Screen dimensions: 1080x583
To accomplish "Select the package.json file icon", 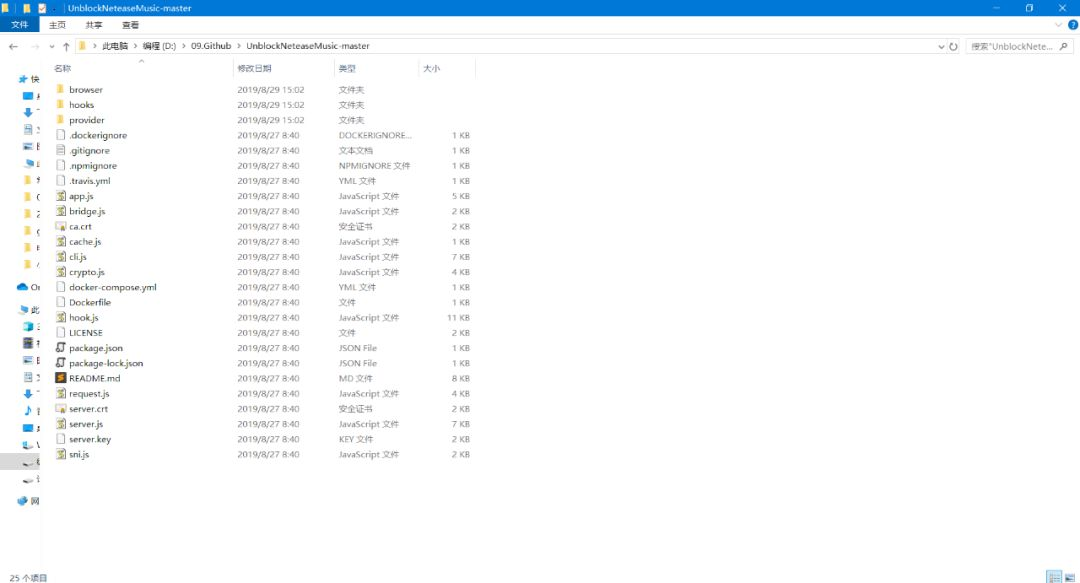I will pyautogui.click(x=61, y=347).
